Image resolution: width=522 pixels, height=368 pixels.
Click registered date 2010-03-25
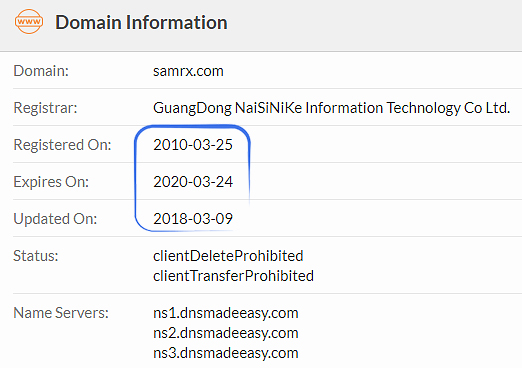(x=193, y=145)
